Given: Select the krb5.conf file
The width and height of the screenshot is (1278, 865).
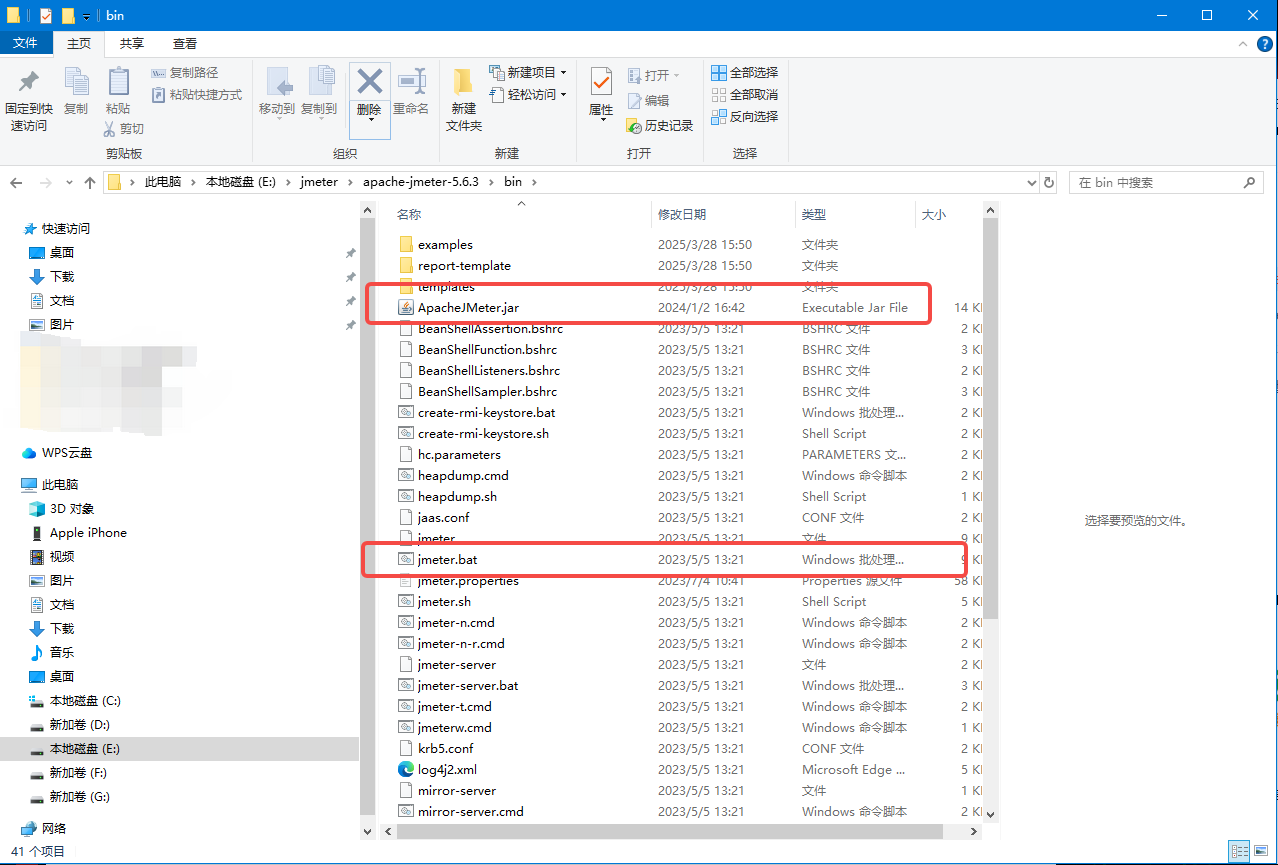Looking at the screenshot, I should click(x=445, y=749).
